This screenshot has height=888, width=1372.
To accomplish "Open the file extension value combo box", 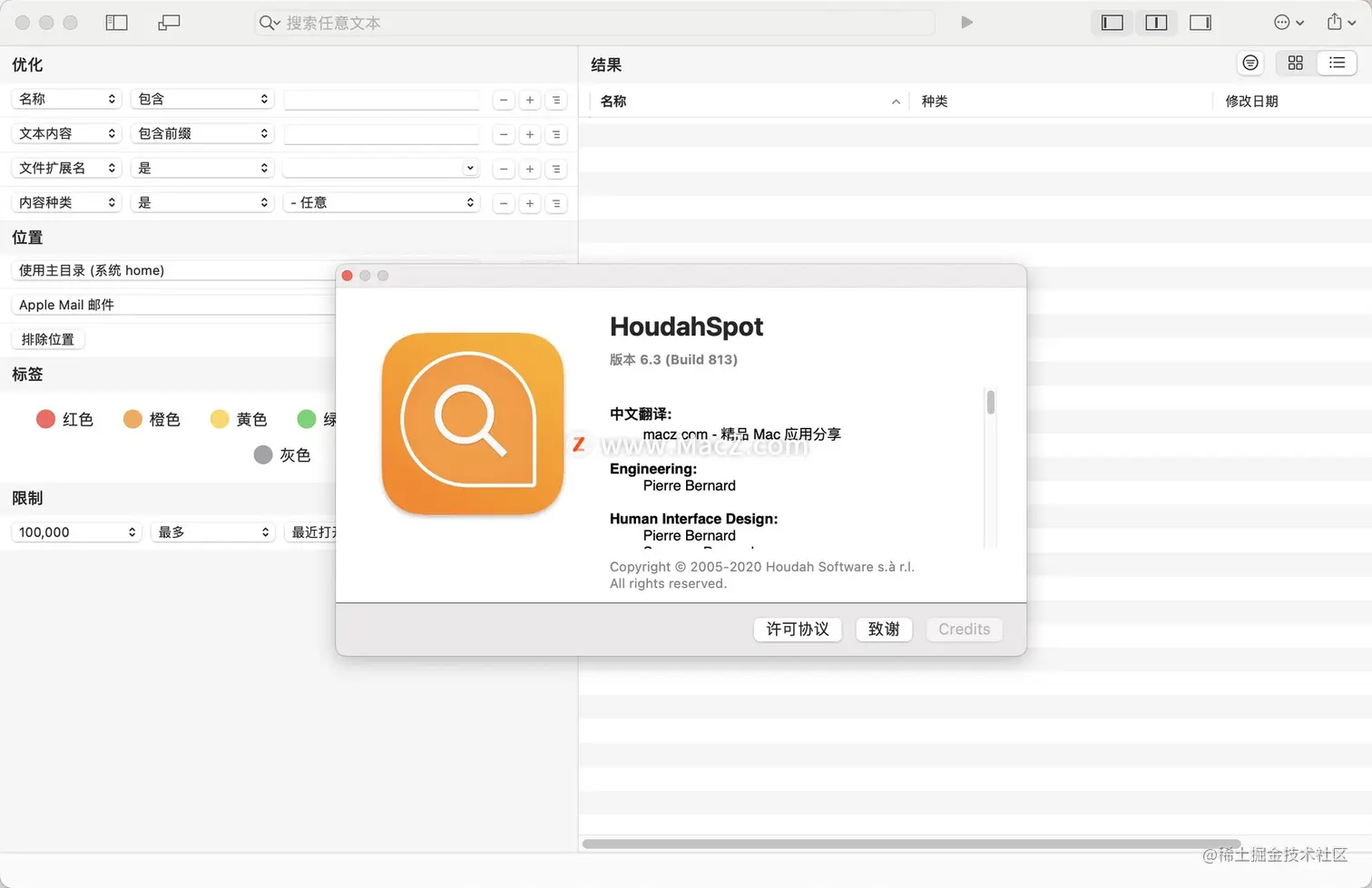I will 381,168.
